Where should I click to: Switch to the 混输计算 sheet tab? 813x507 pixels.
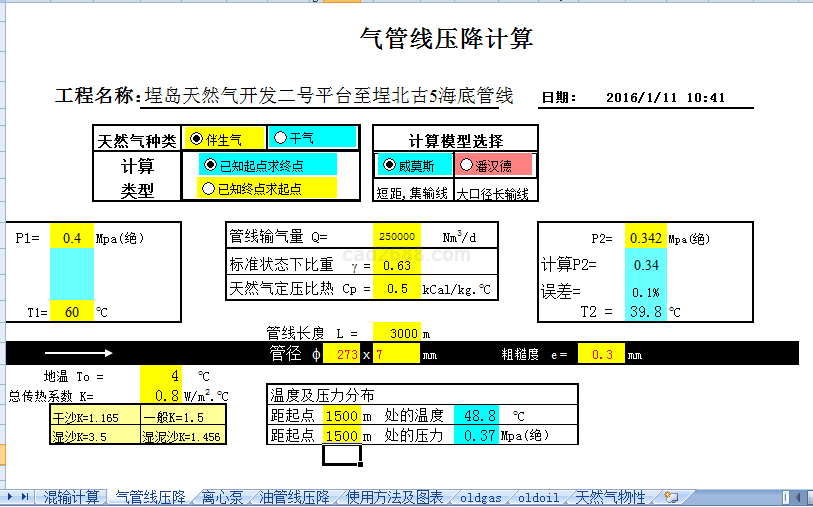click(x=71, y=497)
